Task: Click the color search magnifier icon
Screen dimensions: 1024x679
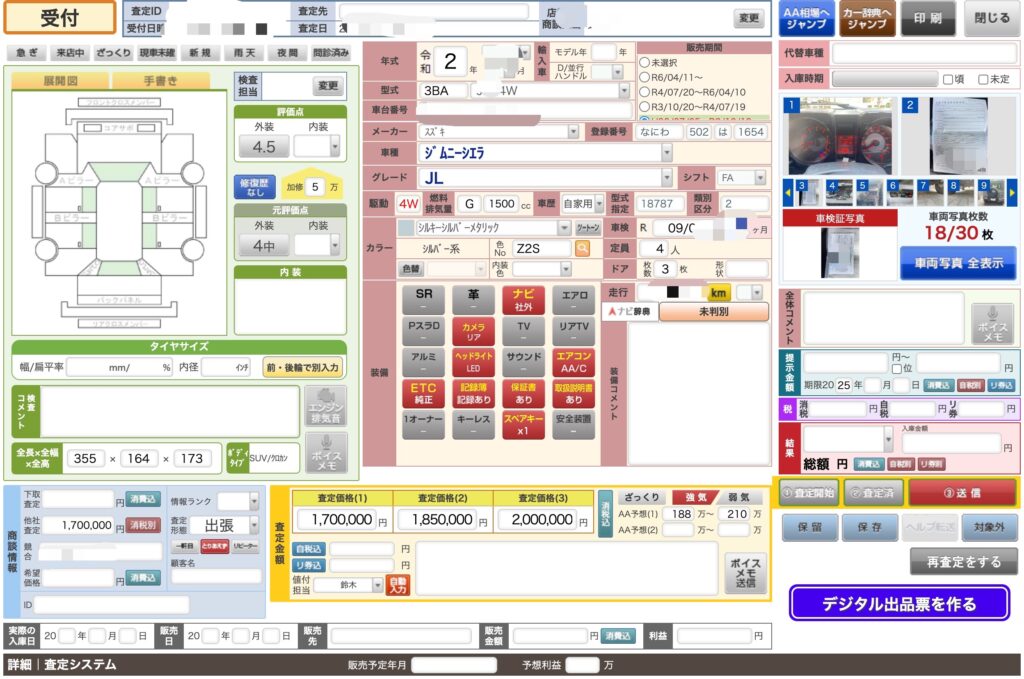Action: tap(582, 248)
